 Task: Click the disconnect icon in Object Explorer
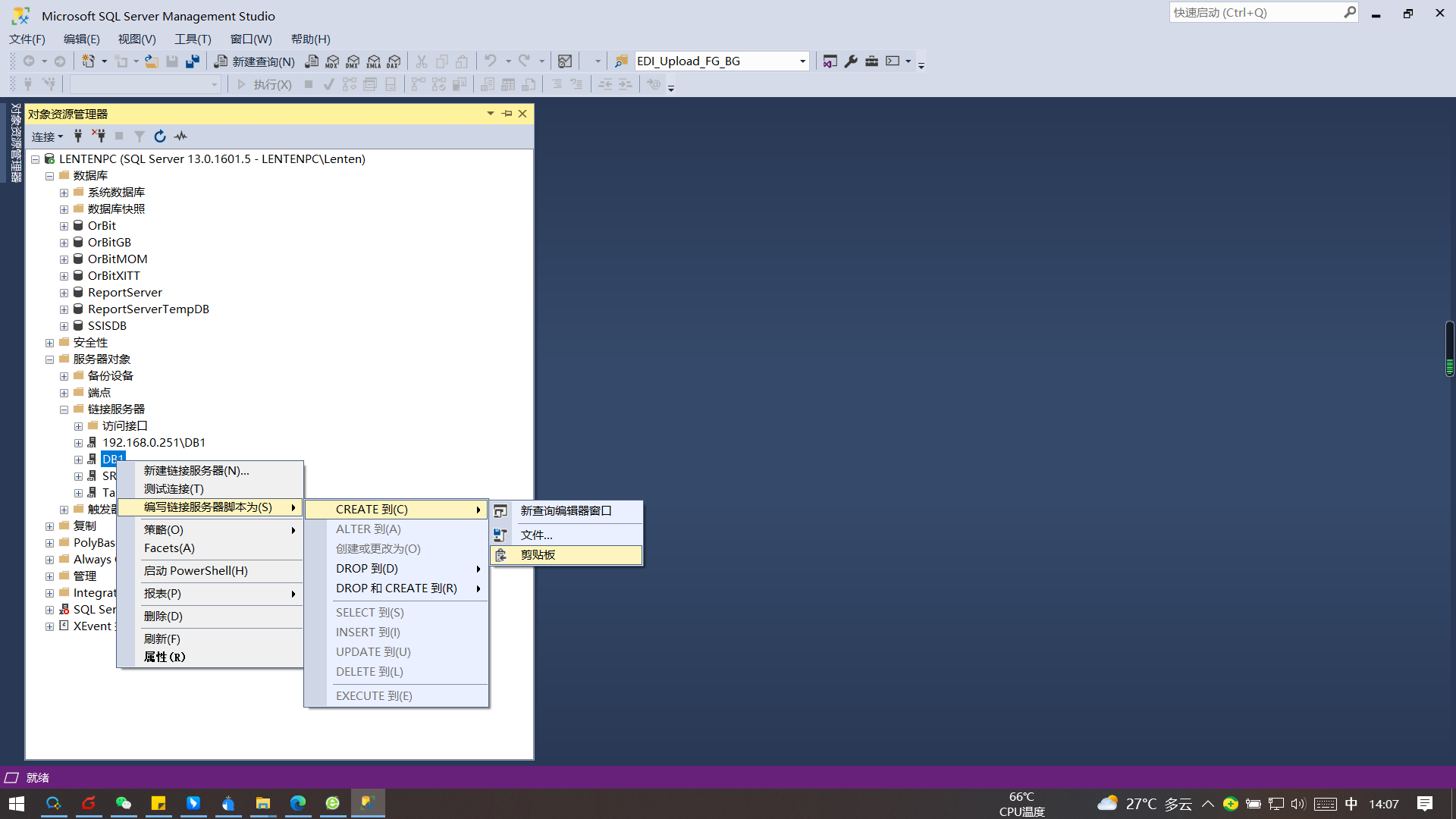[x=99, y=136]
